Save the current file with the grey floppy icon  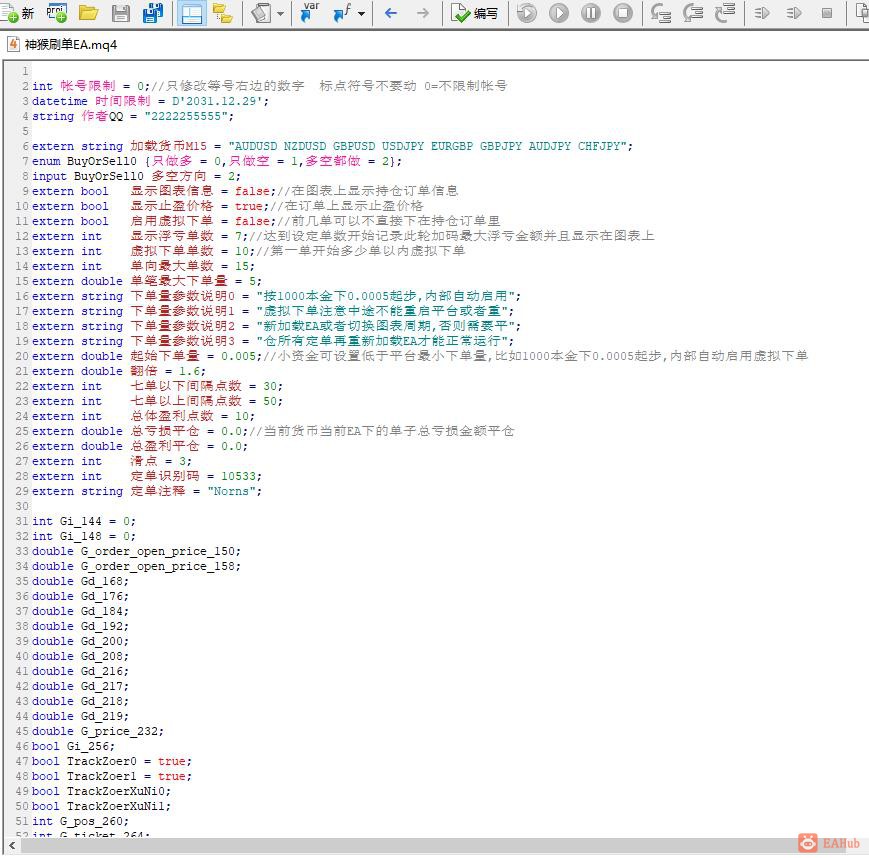coord(120,13)
